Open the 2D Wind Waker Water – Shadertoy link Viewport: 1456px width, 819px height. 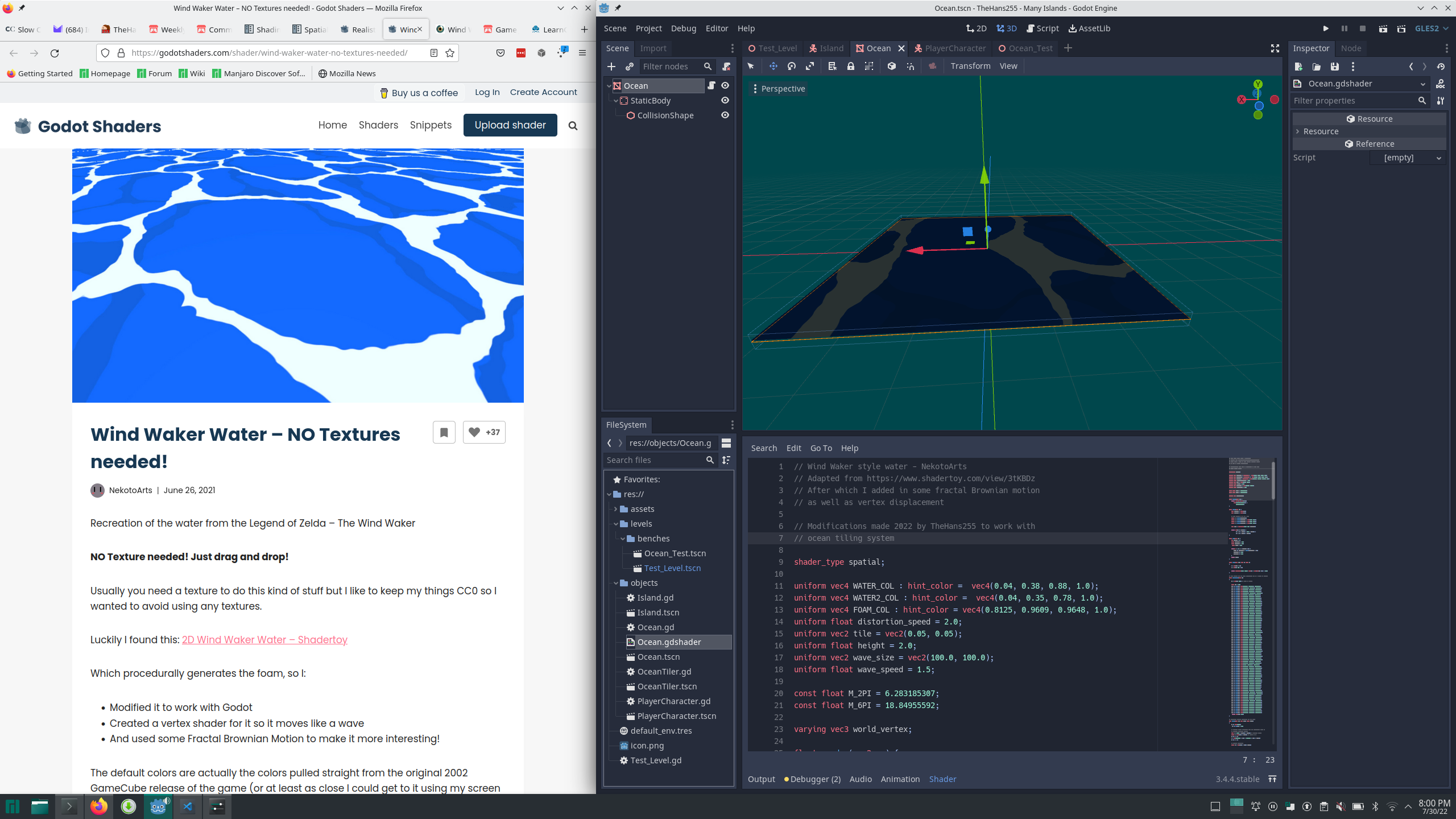[264, 640]
